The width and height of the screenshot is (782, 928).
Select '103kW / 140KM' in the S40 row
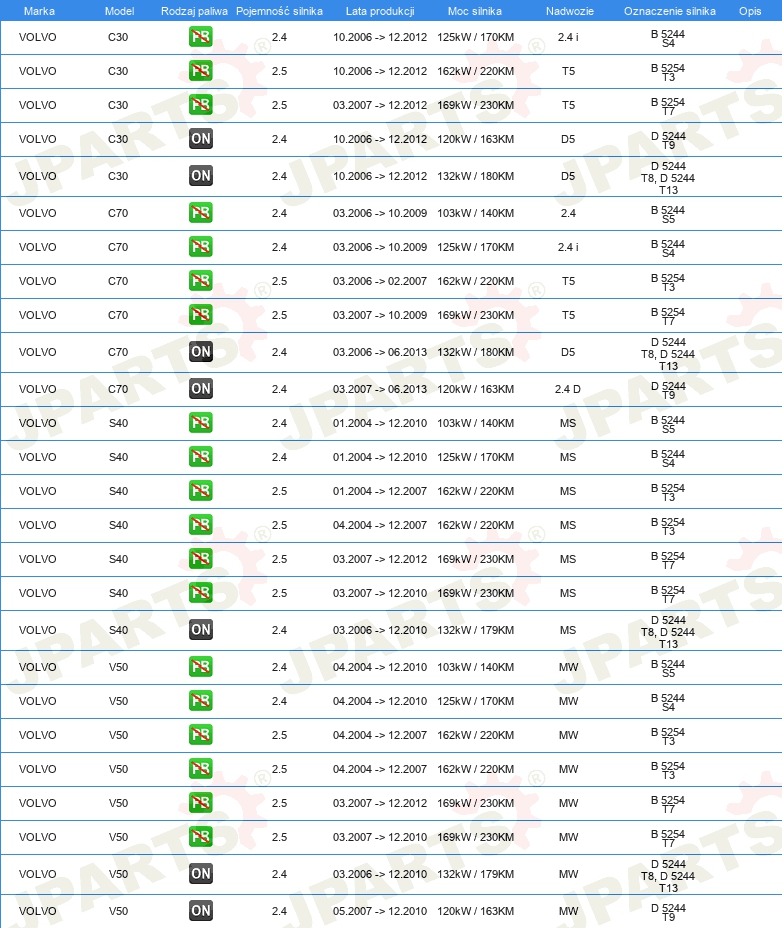click(475, 423)
